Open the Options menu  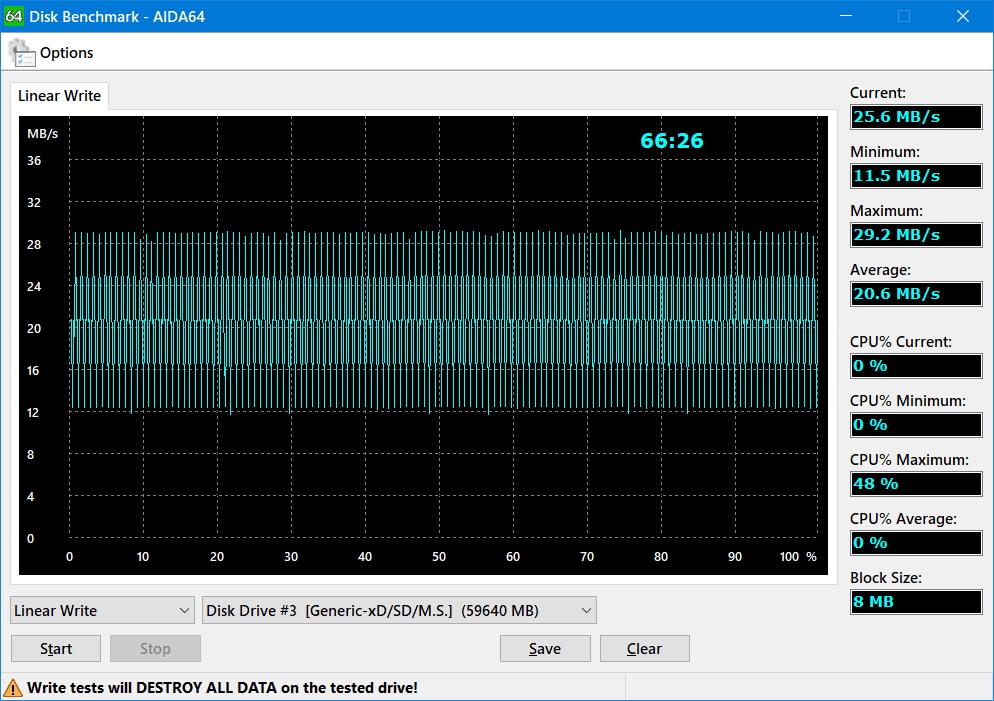pos(66,53)
